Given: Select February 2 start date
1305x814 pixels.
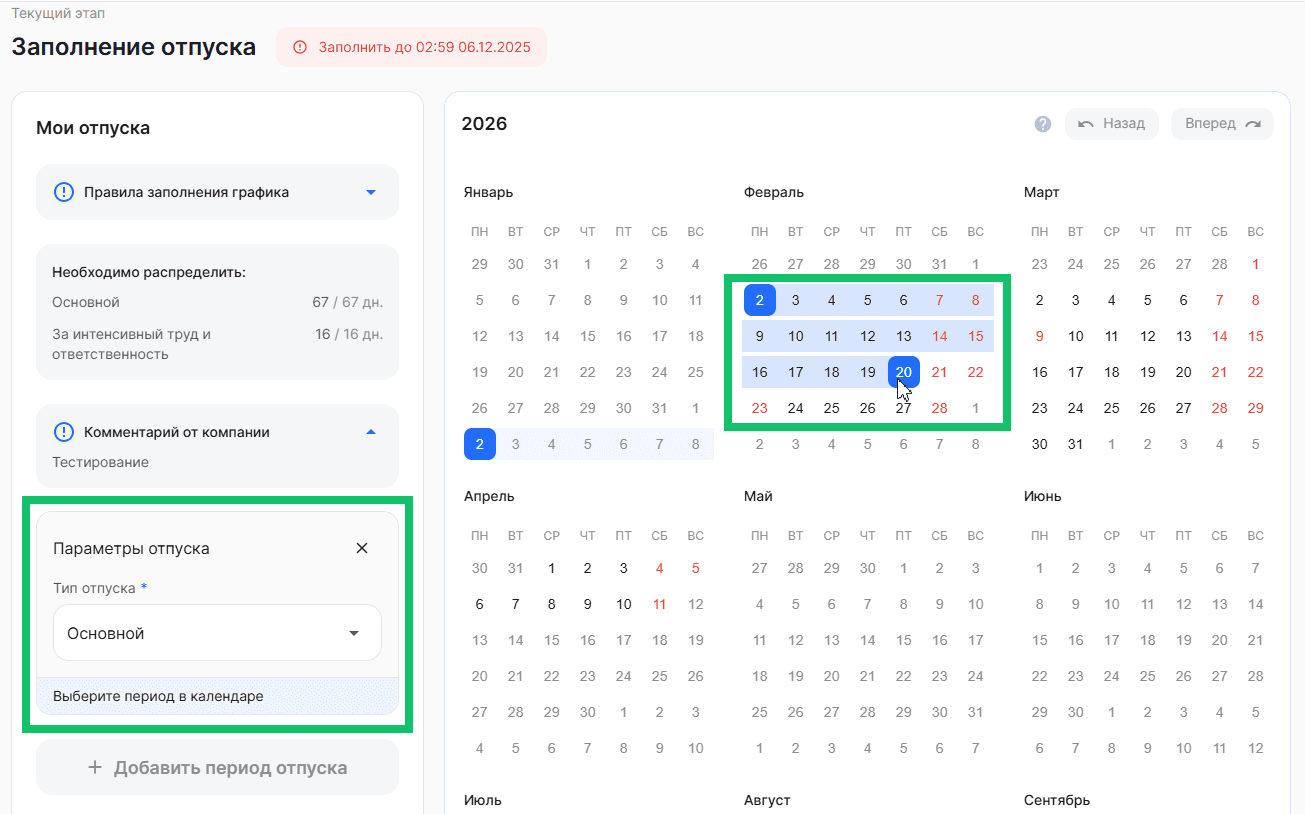Looking at the screenshot, I should [760, 300].
